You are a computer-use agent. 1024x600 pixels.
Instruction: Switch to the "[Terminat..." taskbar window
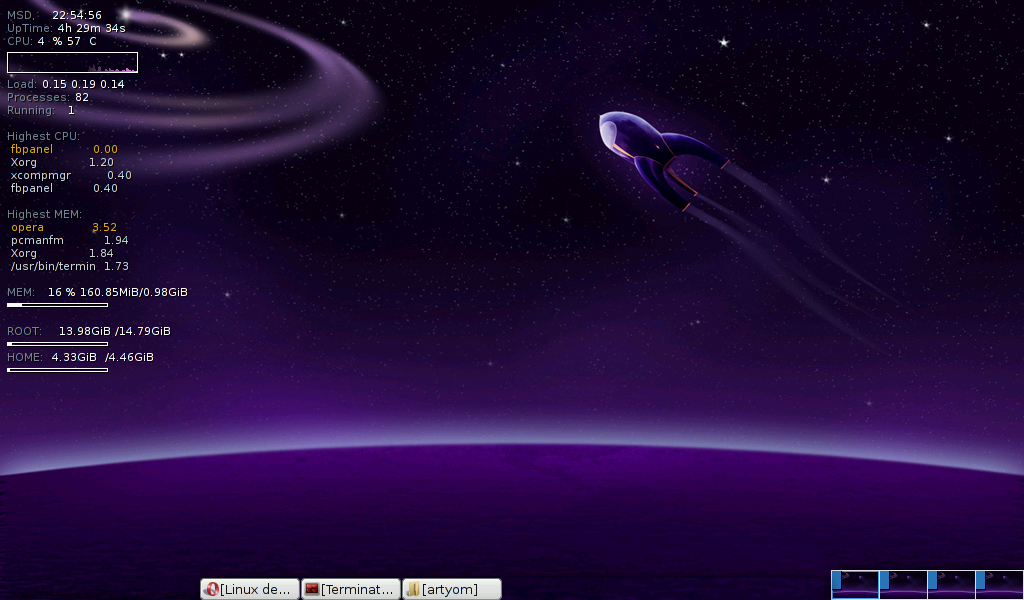click(351, 589)
